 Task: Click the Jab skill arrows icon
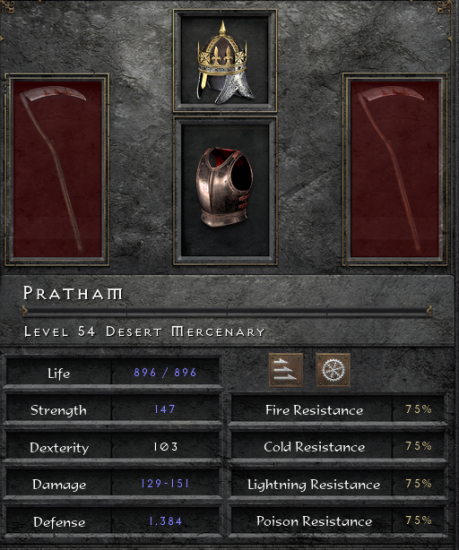click(x=285, y=370)
